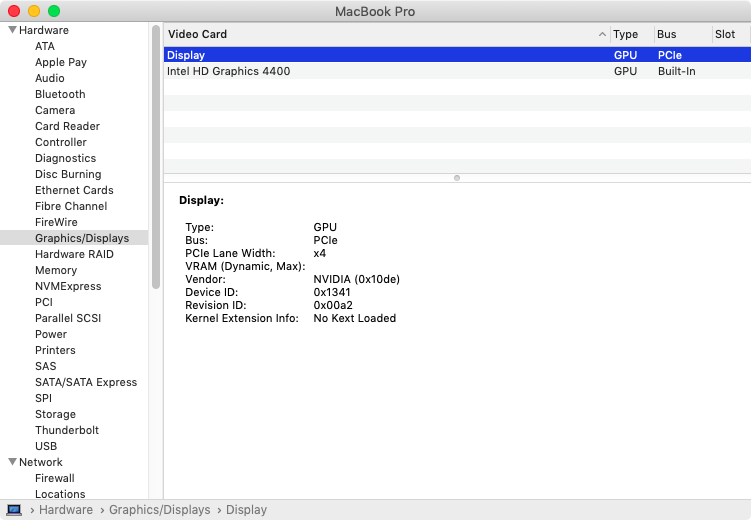Click the Network category label

point(41,462)
